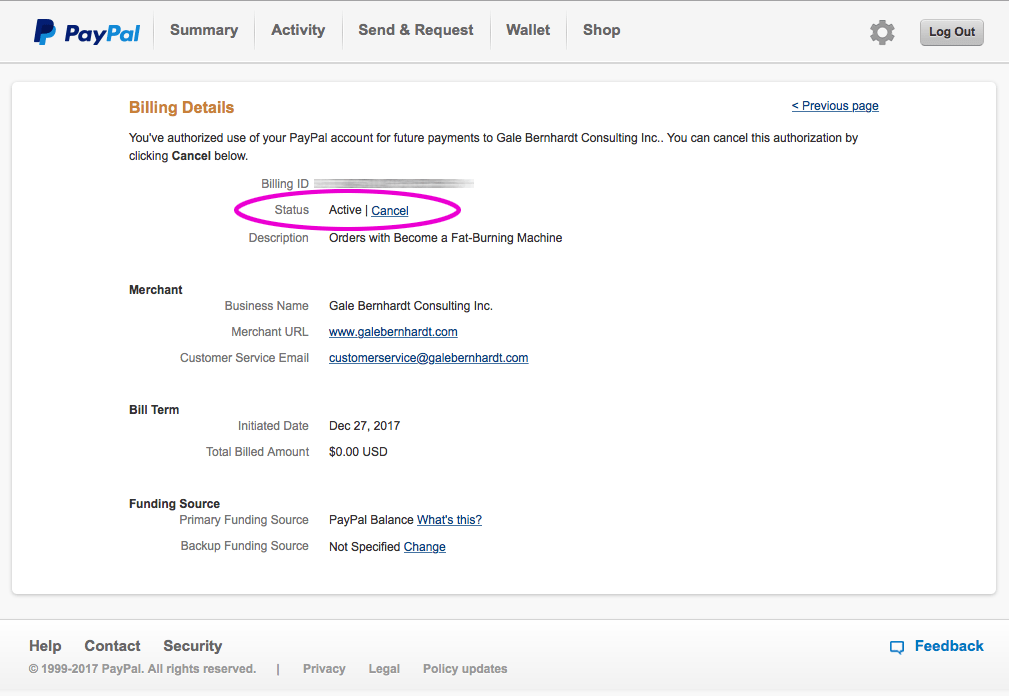The width and height of the screenshot is (1009, 696).
Task: Select the Billing Details heading
Action: (181, 107)
